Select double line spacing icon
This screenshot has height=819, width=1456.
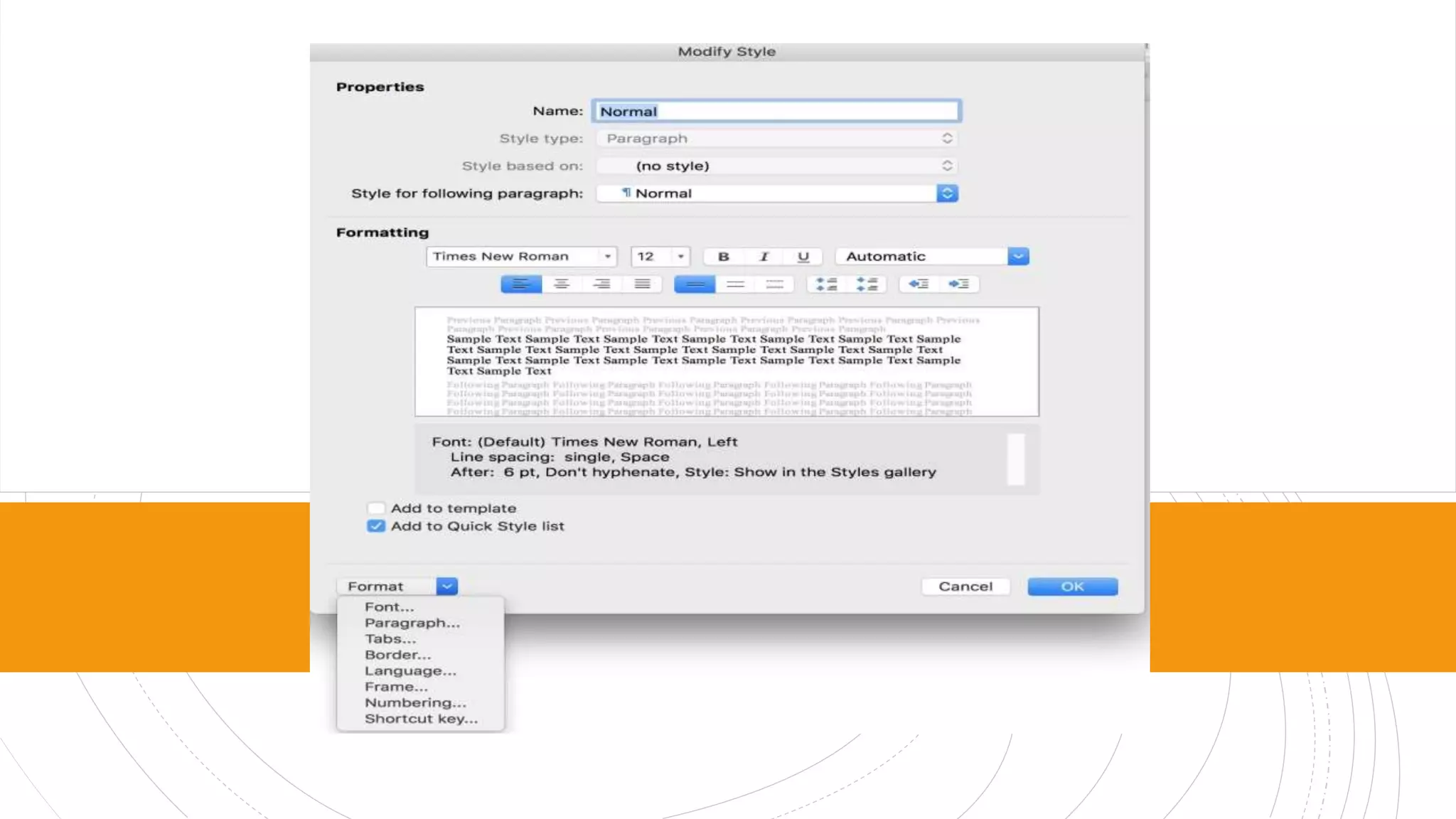coord(775,284)
